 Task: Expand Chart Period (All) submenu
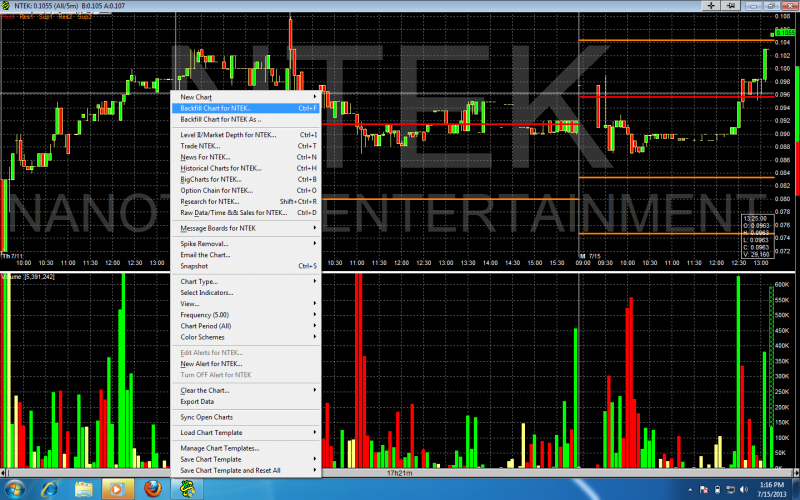246,326
